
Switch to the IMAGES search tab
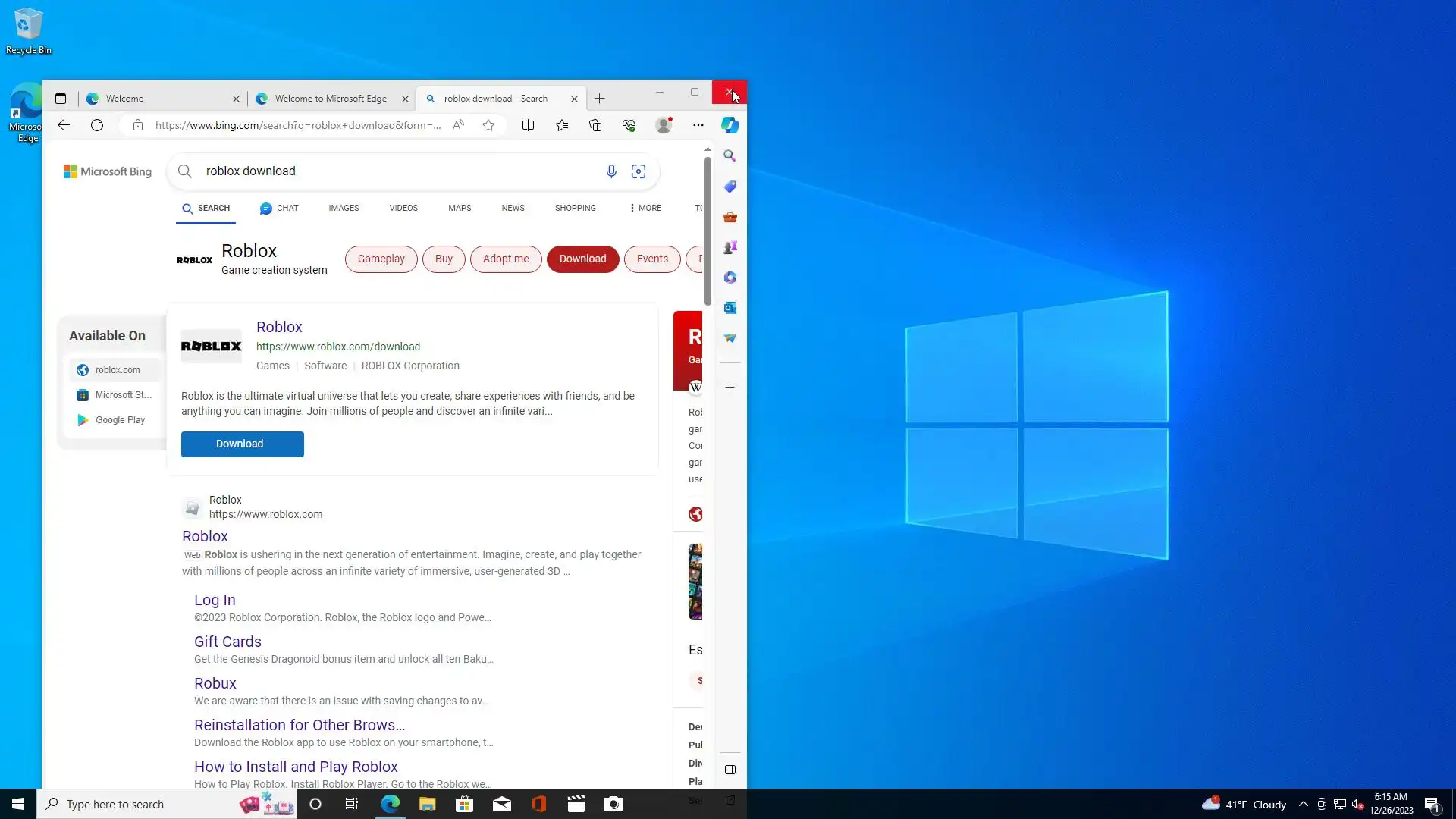point(344,208)
